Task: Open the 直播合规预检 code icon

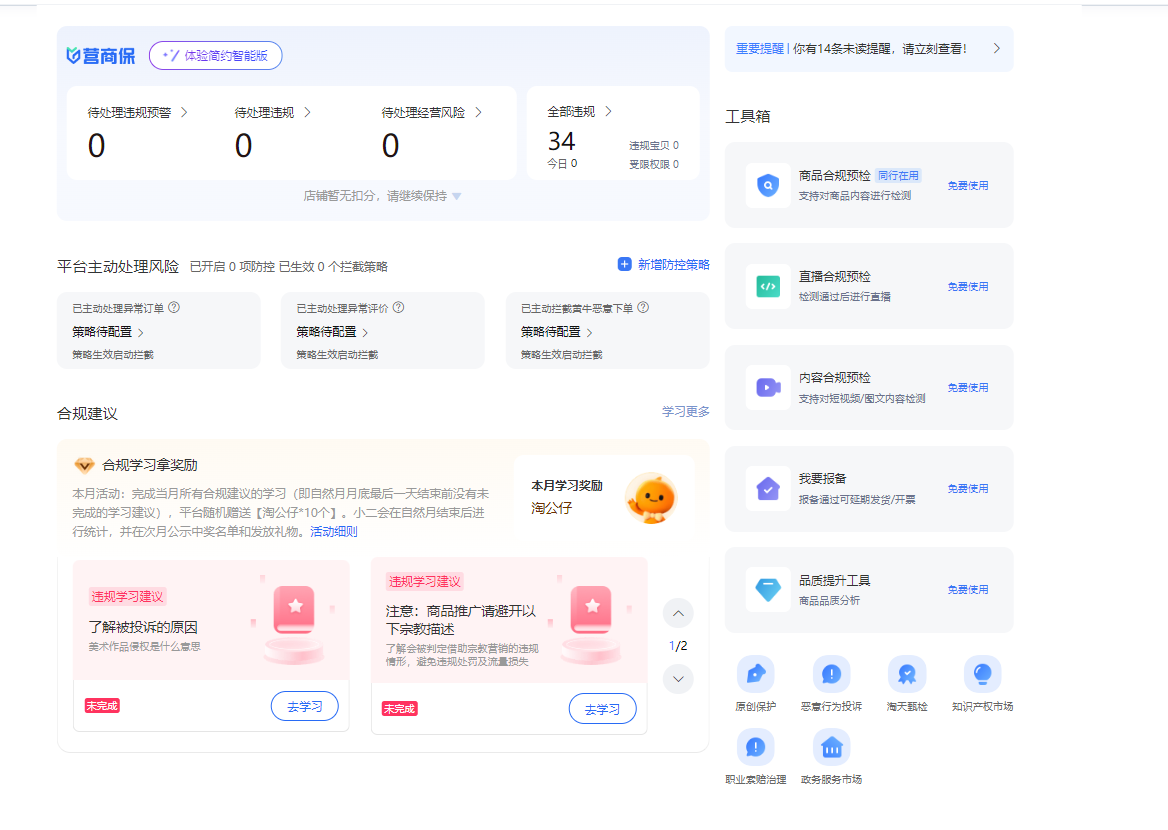Action: click(x=767, y=286)
